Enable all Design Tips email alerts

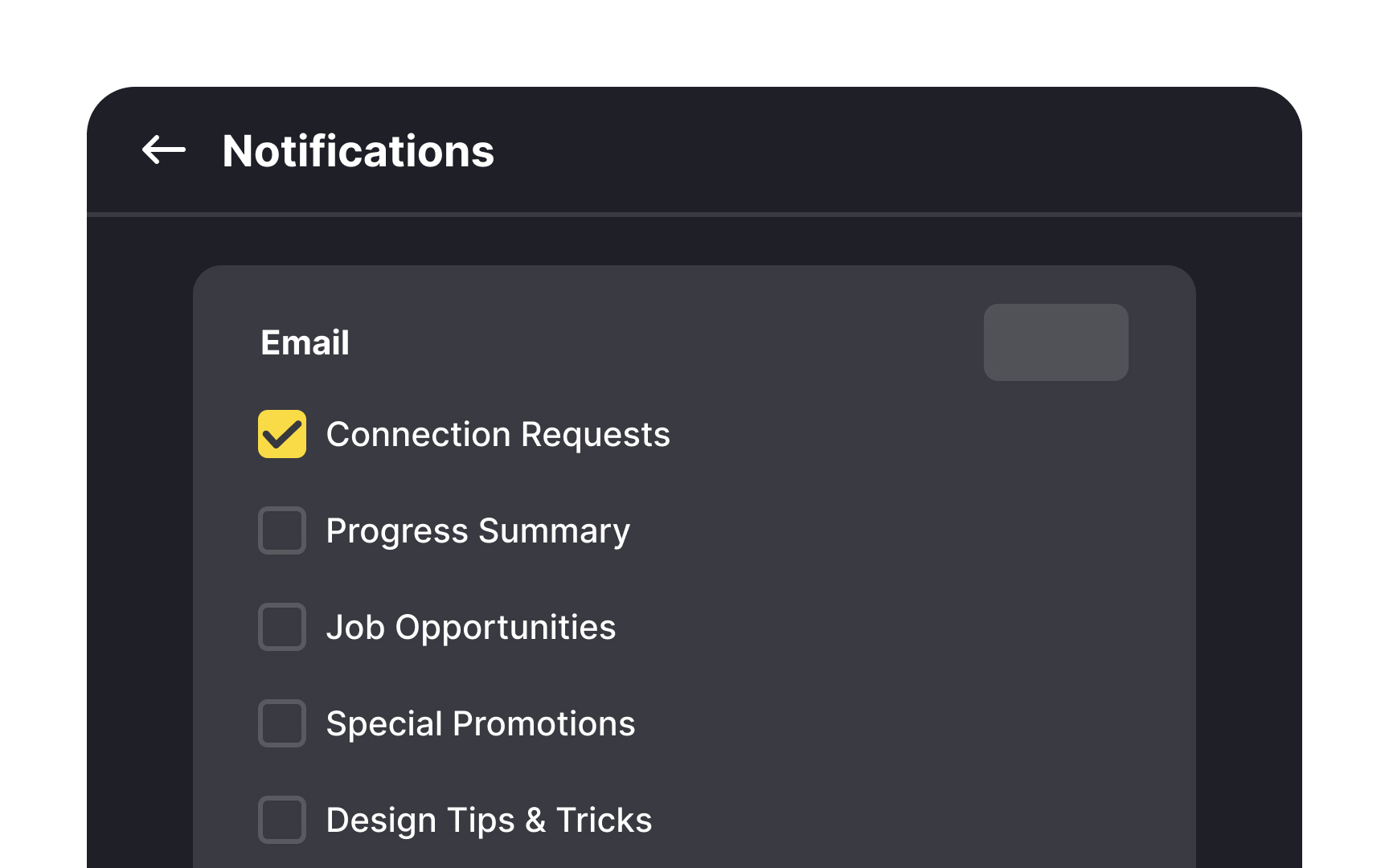click(x=281, y=820)
